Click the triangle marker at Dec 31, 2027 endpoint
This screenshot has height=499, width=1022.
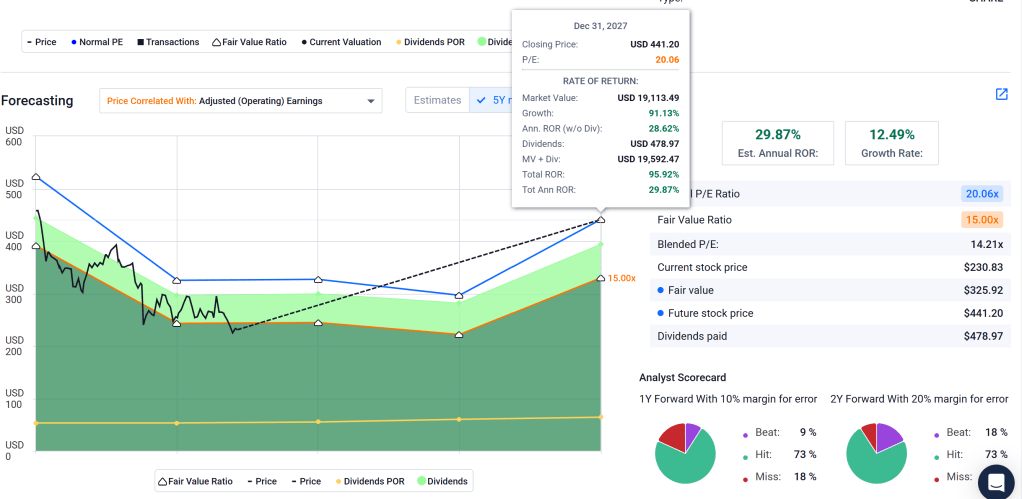coord(600,219)
